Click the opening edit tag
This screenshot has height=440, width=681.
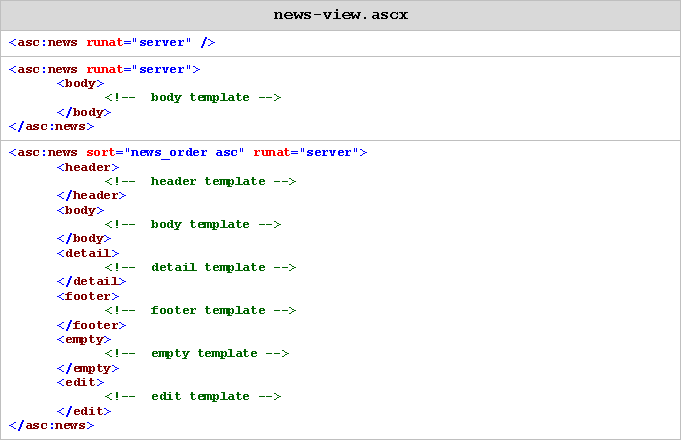tap(80, 382)
